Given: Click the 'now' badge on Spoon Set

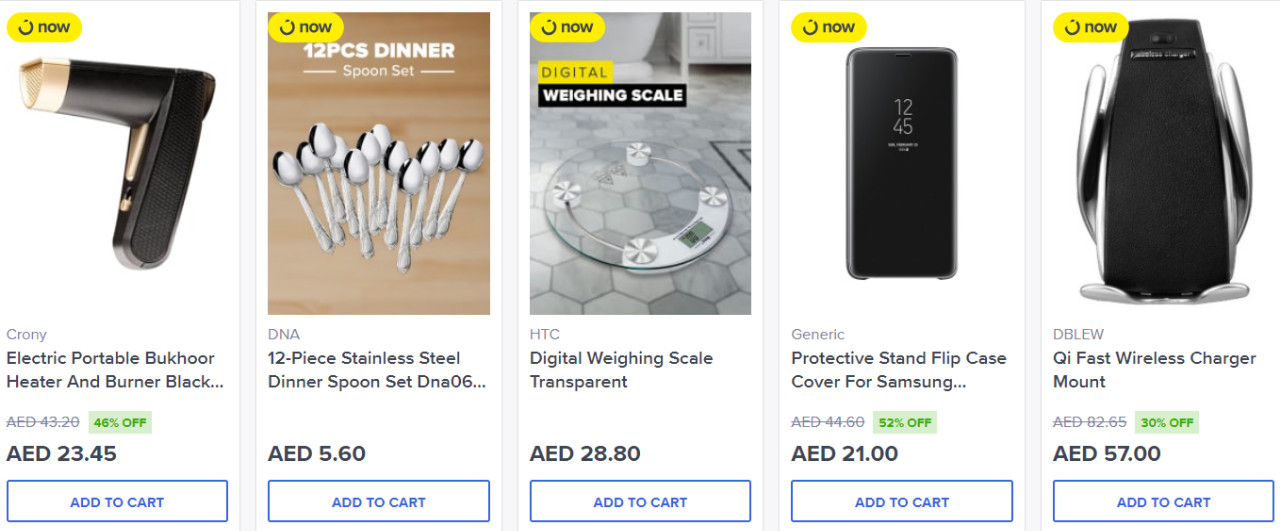Looking at the screenshot, I should pyautogui.click(x=305, y=27).
